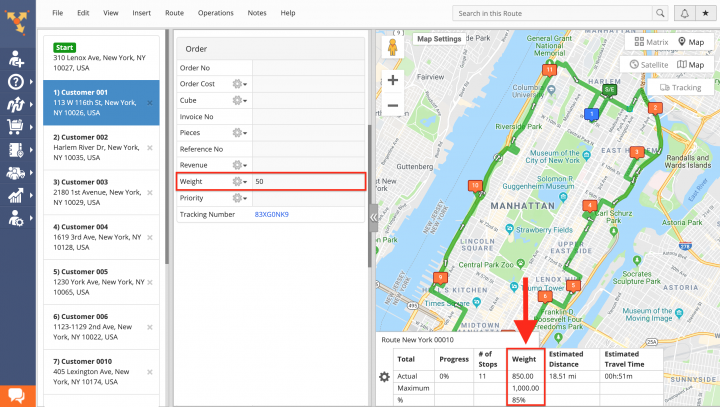720x407 pixels.
Task: Click map marker number 9
Action: [440, 278]
